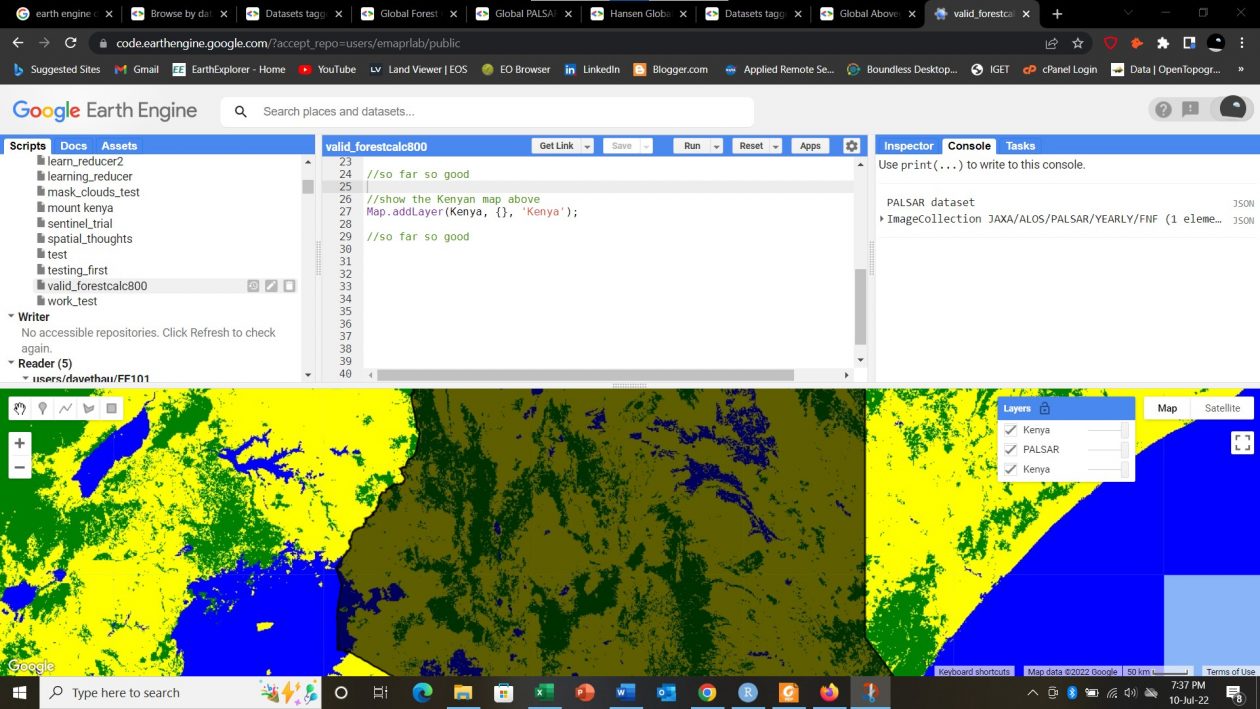Click the lock icon in Layers panel
1260x709 pixels.
tap(1045, 408)
